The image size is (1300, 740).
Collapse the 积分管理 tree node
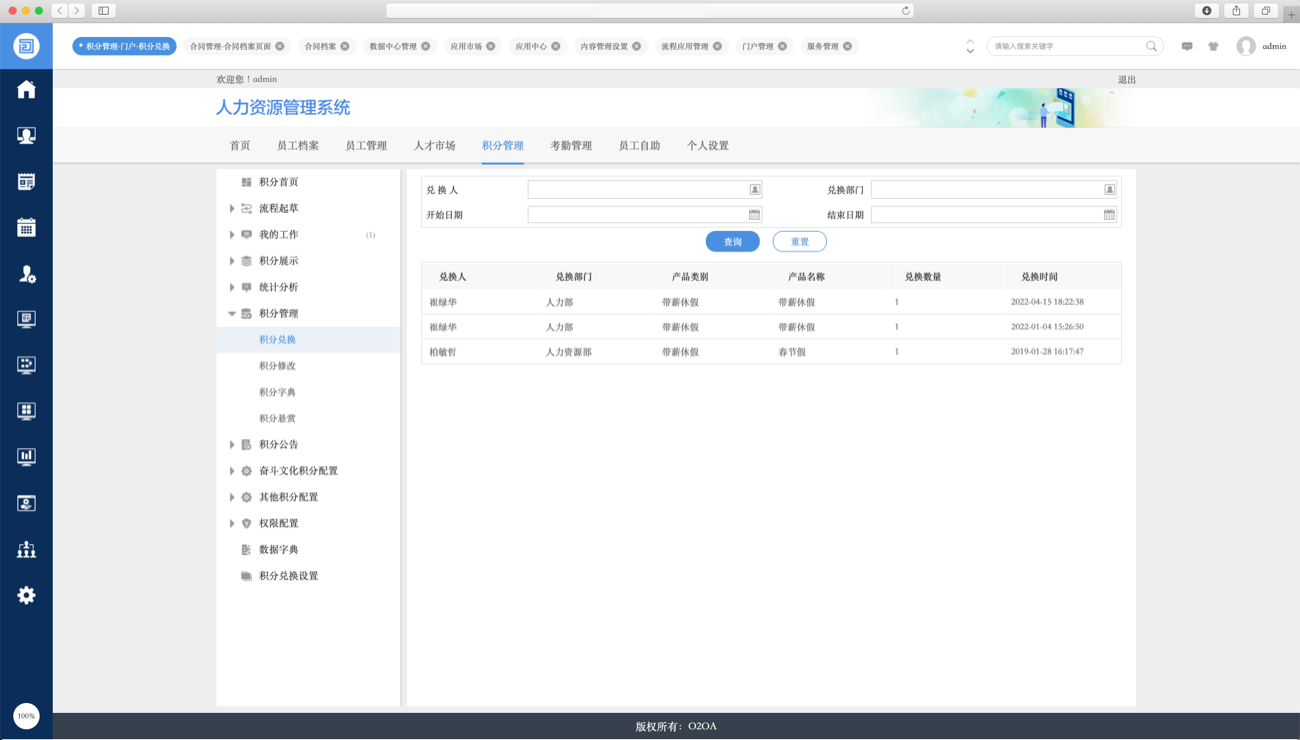[232, 314]
